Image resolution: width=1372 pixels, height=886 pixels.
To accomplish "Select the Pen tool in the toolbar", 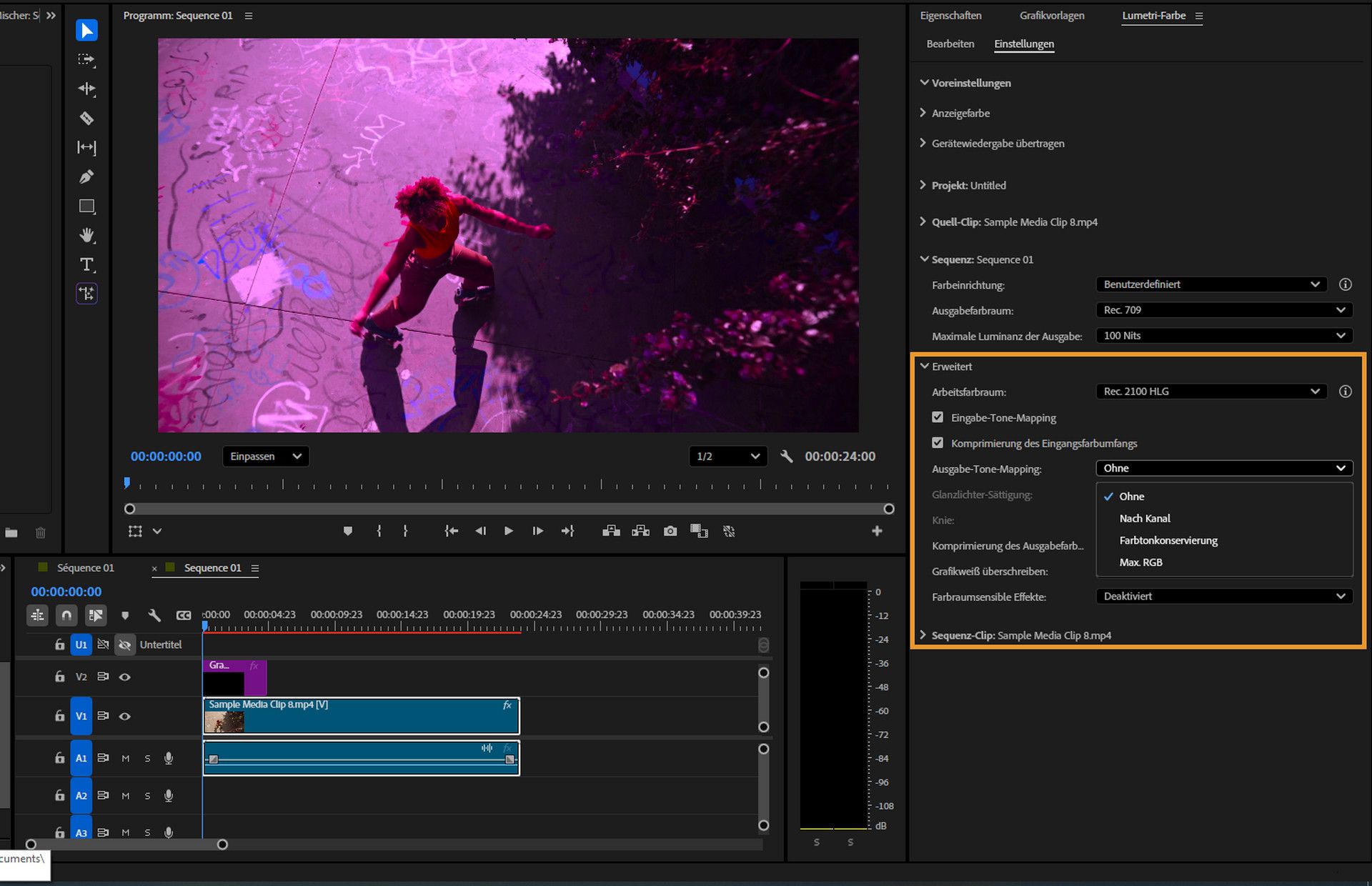I will click(86, 176).
